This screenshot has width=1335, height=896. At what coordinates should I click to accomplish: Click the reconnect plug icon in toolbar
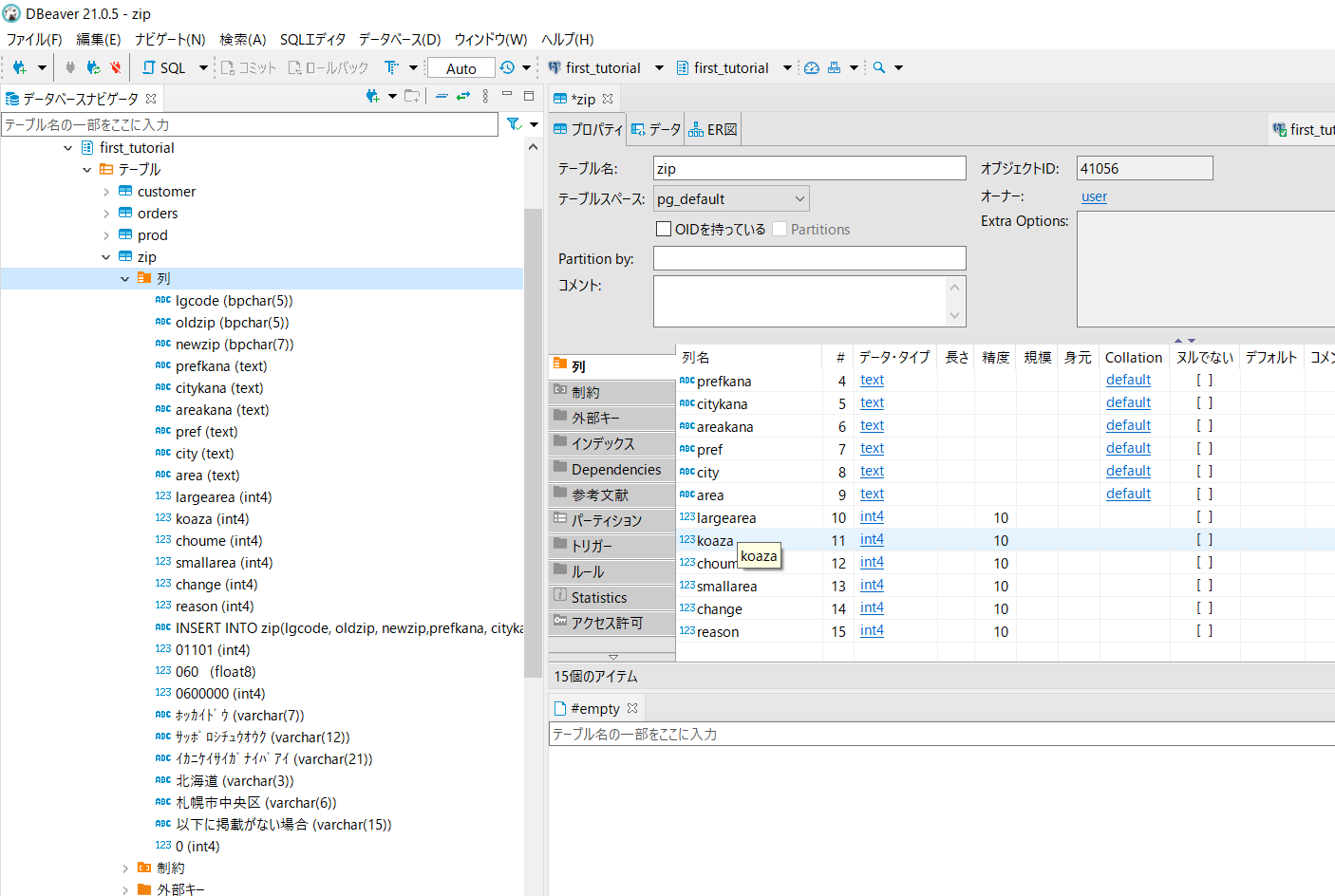click(93, 67)
